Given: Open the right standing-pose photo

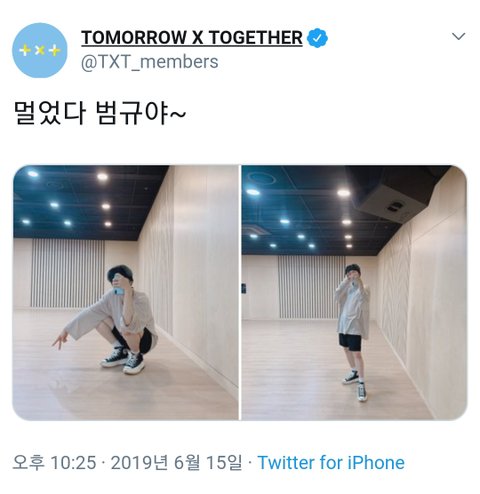Looking at the screenshot, I should (354, 293).
